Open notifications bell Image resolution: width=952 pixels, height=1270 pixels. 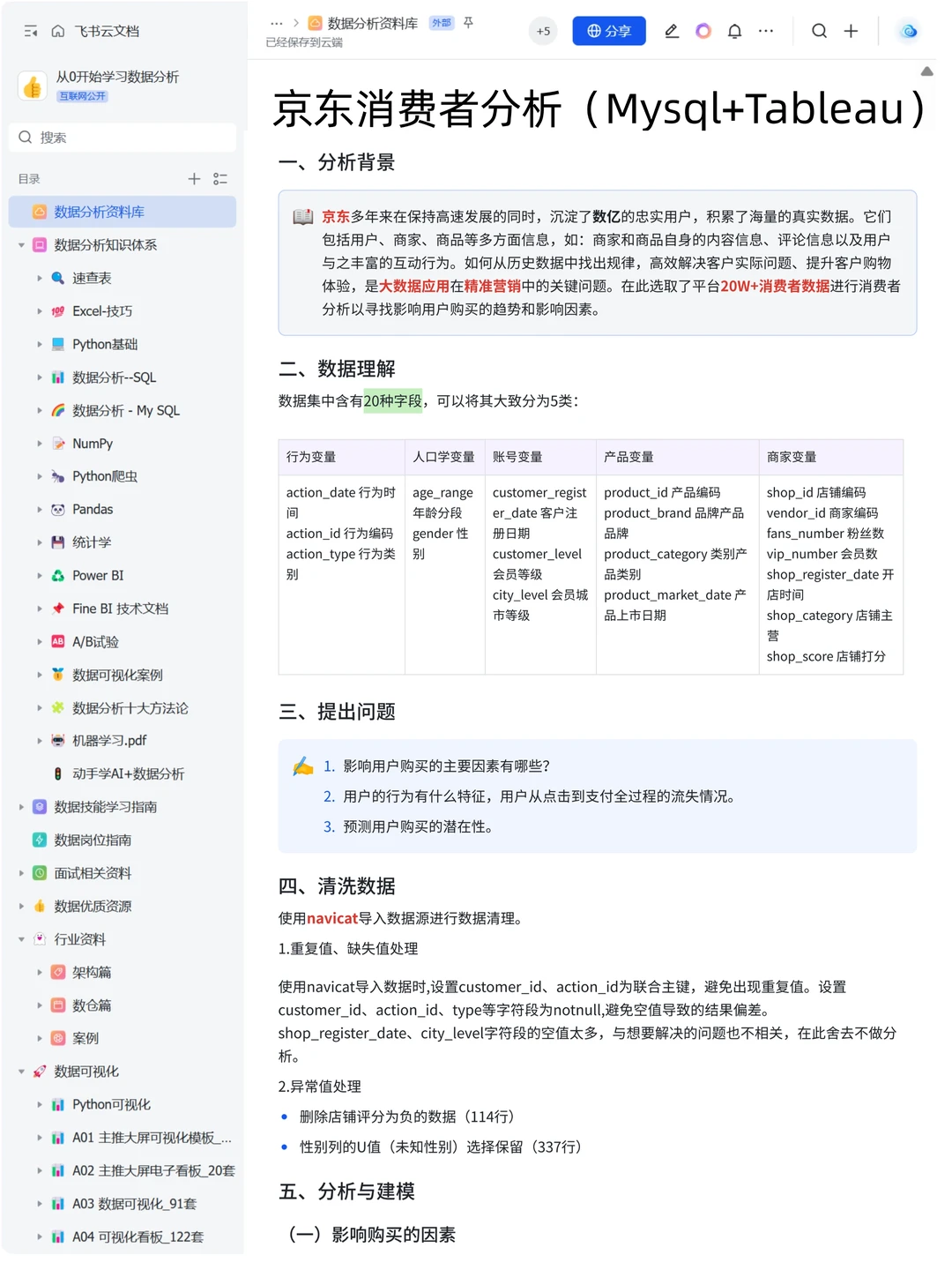click(734, 31)
